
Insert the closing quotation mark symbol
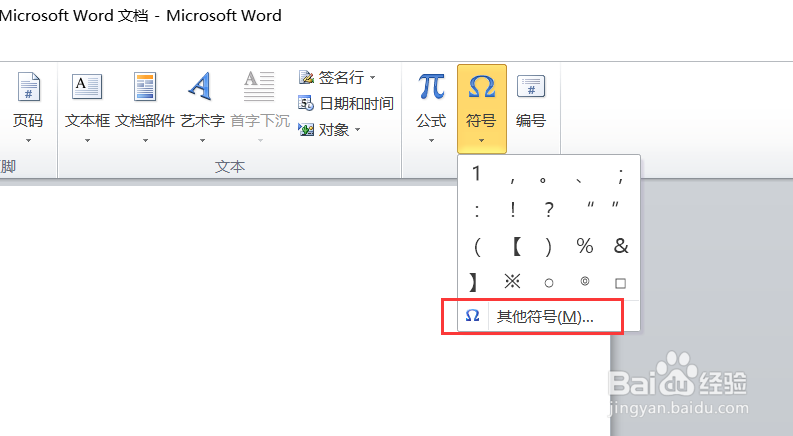pos(615,205)
